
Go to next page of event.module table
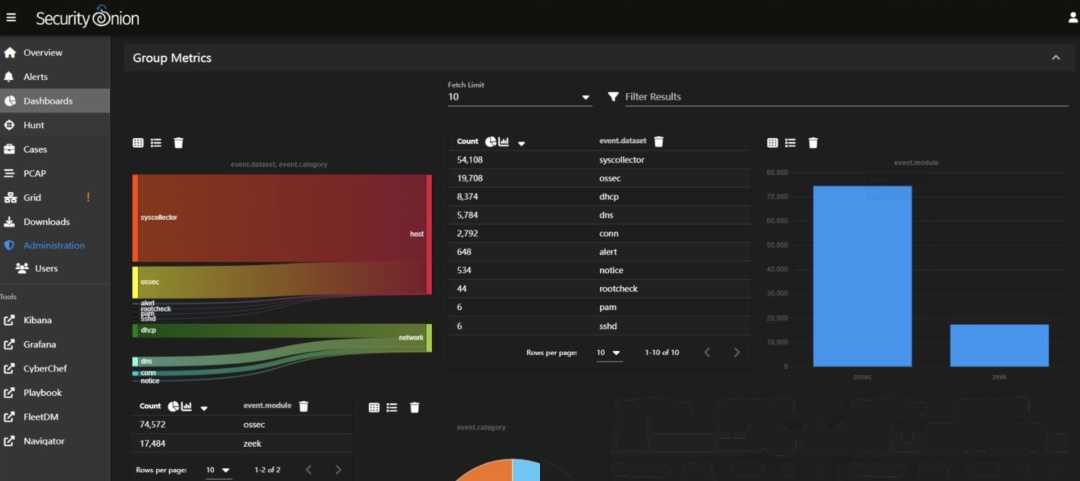338,470
